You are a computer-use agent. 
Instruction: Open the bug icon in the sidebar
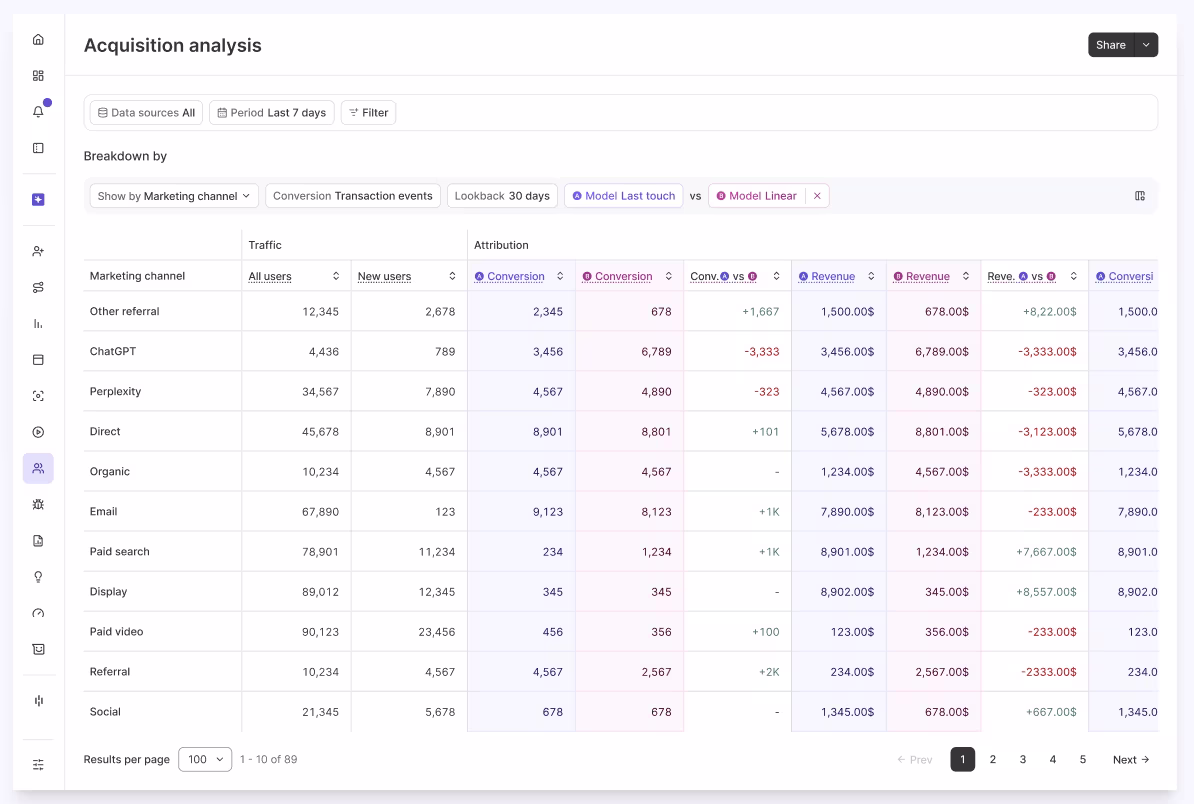[38, 504]
